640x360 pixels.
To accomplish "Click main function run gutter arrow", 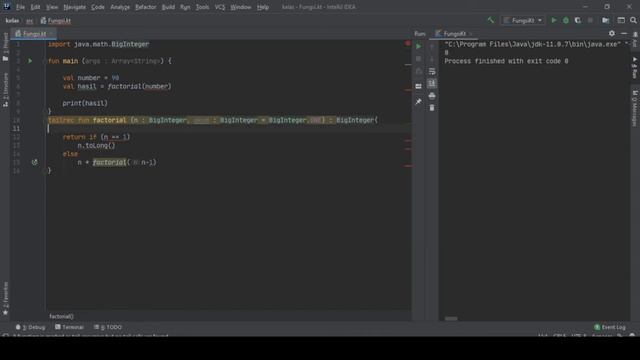I will 30,61.
